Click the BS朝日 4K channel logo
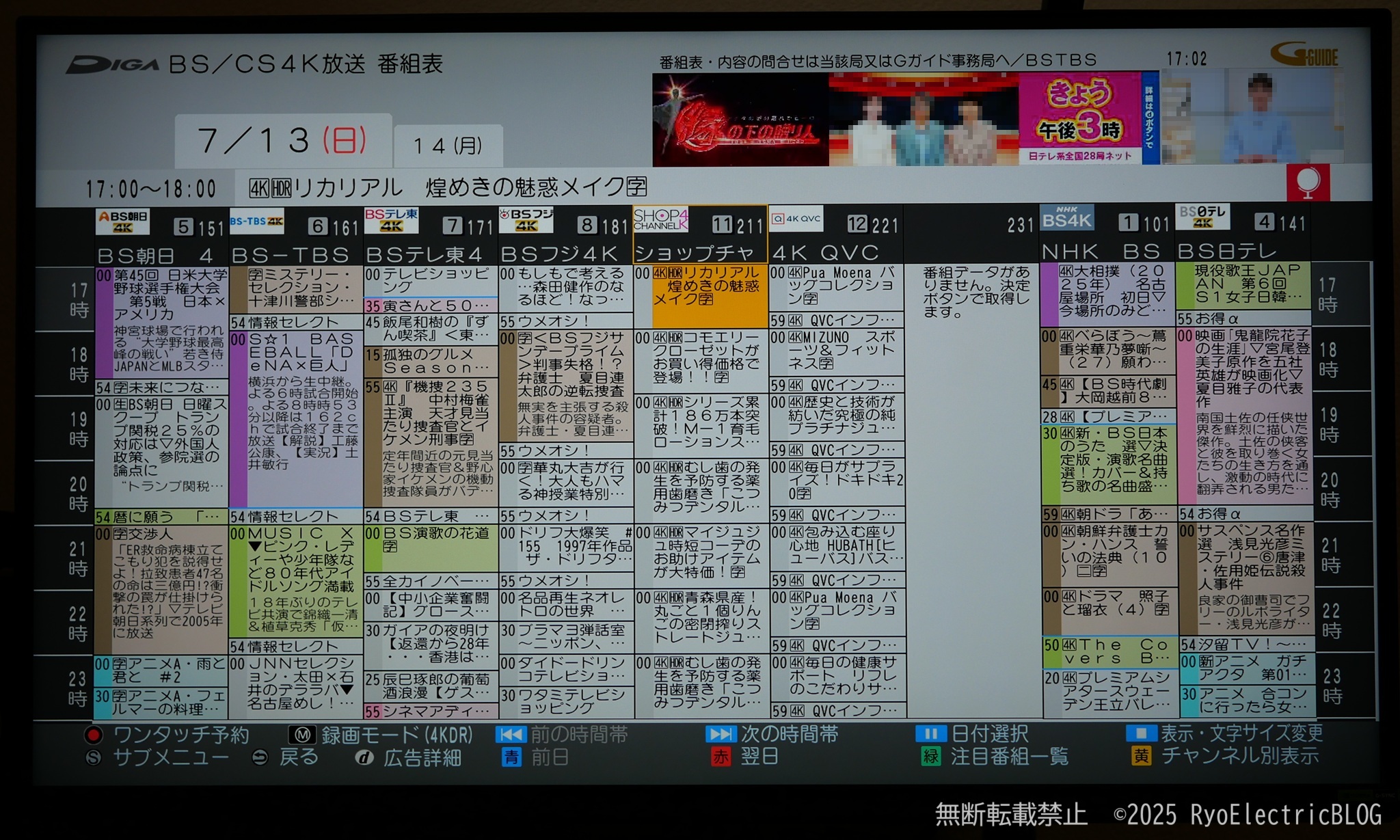Viewport: 1400px width, 840px height. point(123,222)
